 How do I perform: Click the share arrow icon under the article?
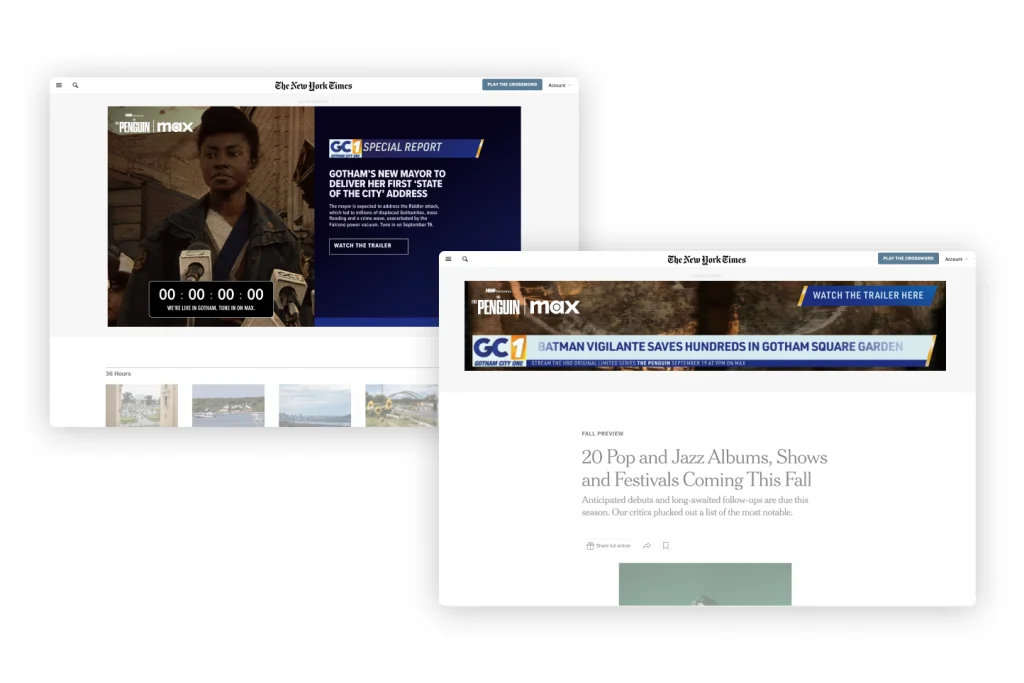click(647, 546)
